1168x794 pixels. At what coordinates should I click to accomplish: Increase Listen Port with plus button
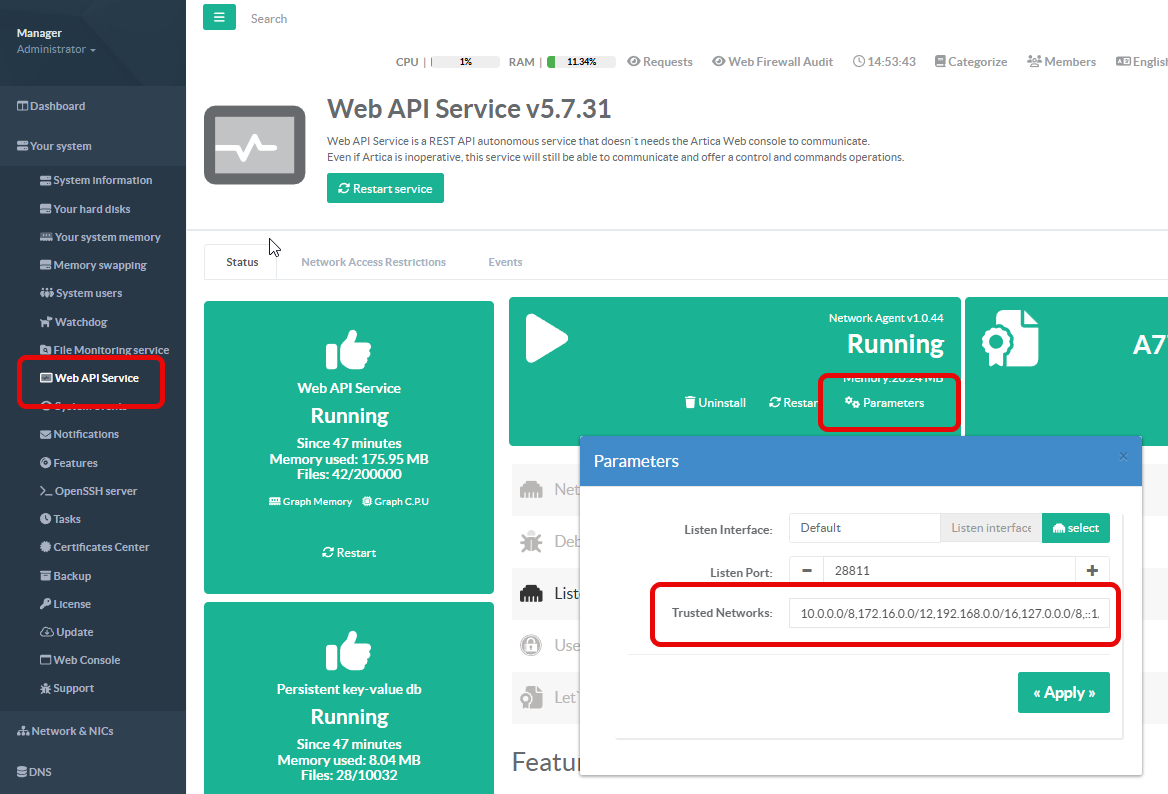(x=1092, y=571)
